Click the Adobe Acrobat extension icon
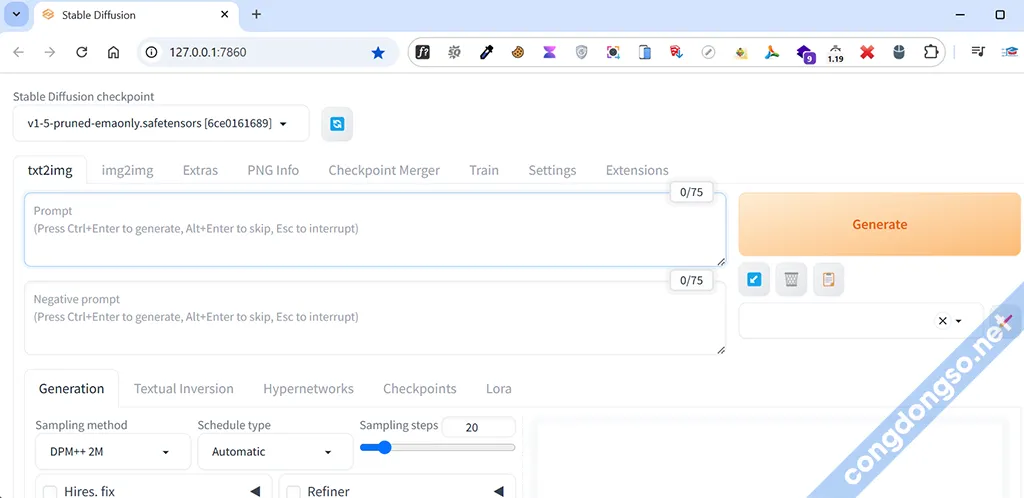The image size is (1024, 498). tap(772, 52)
